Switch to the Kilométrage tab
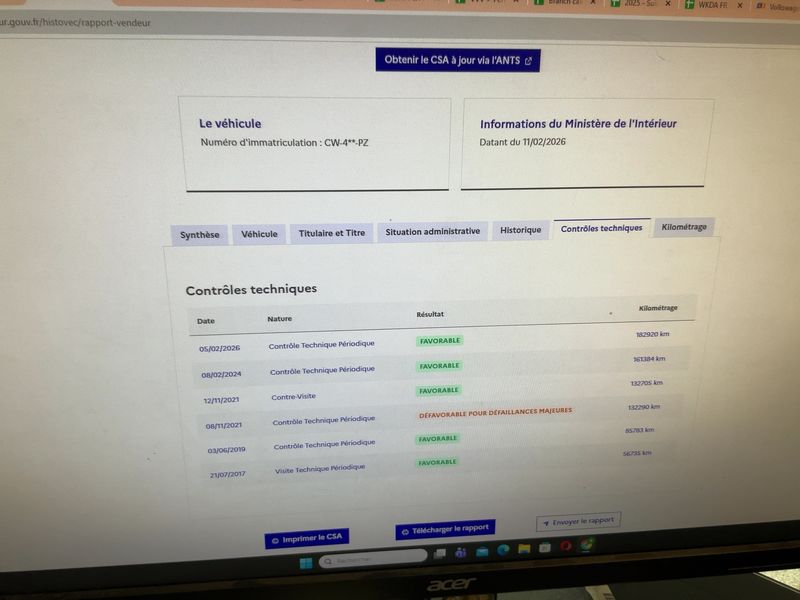 pyautogui.click(x=684, y=227)
